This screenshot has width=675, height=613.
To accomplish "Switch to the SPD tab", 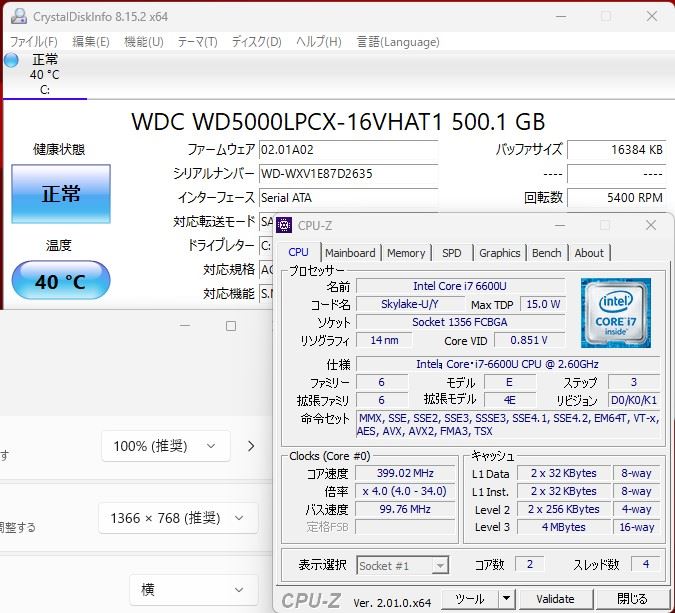I will click(x=452, y=253).
